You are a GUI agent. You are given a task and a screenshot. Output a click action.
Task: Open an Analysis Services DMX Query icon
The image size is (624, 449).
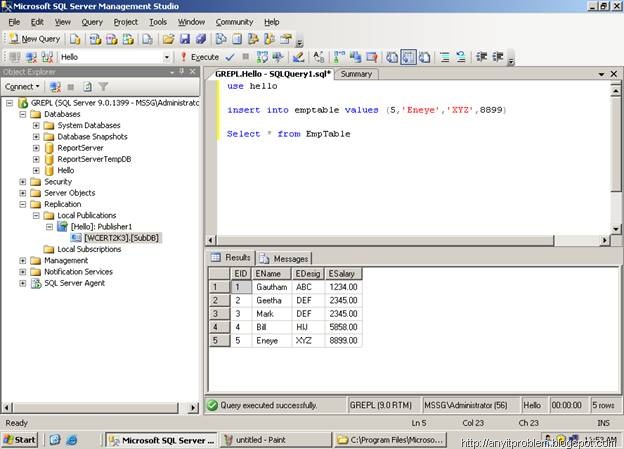[112, 39]
